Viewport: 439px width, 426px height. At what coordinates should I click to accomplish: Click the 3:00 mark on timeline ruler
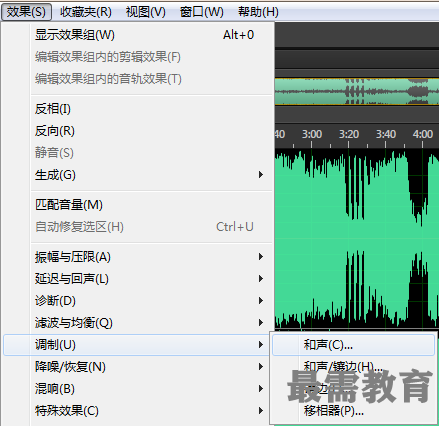coord(312,134)
